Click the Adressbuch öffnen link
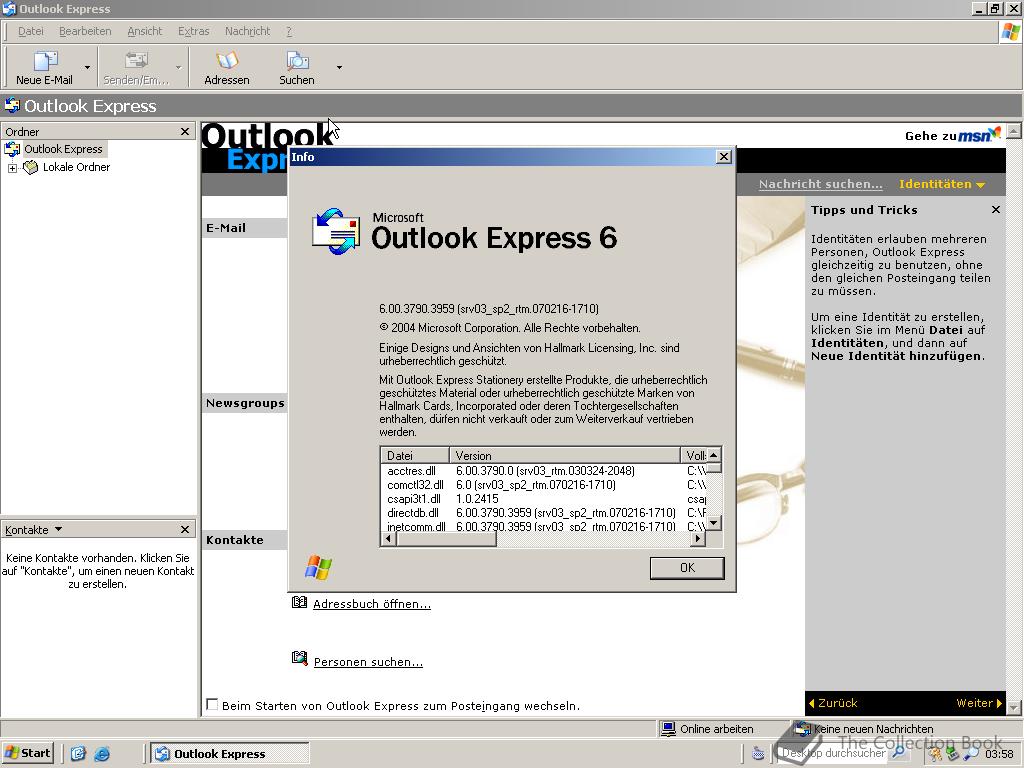This screenshot has width=1024, height=768. click(x=372, y=604)
